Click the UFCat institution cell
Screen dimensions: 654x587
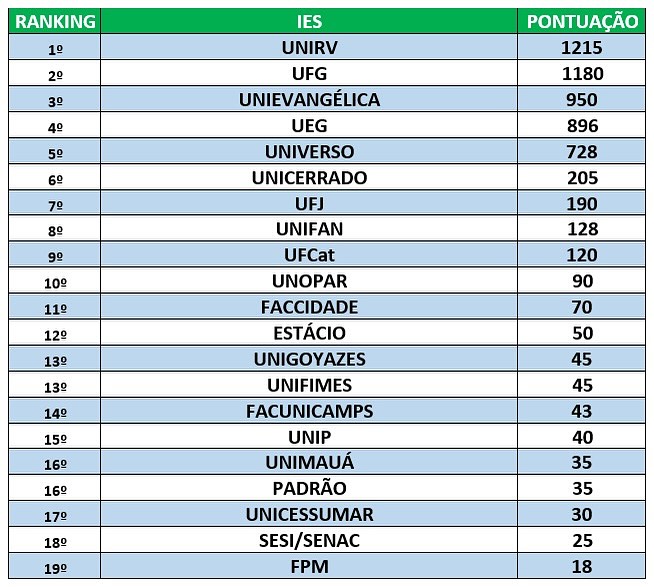(309, 254)
